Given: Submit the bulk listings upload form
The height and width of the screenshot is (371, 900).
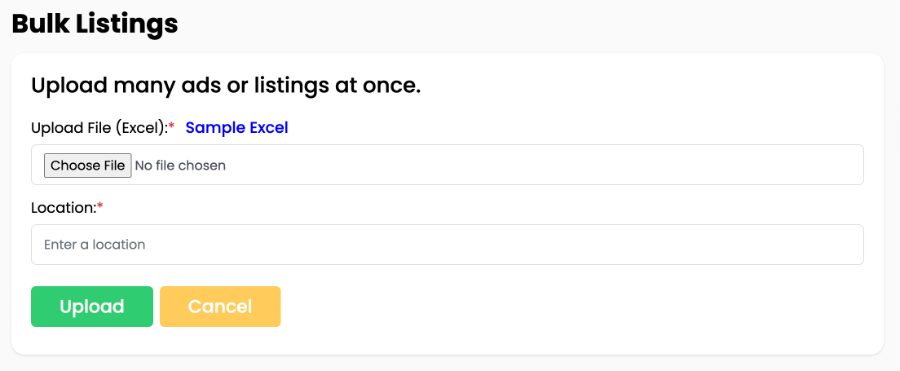Looking at the screenshot, I should tap(92, 307).
